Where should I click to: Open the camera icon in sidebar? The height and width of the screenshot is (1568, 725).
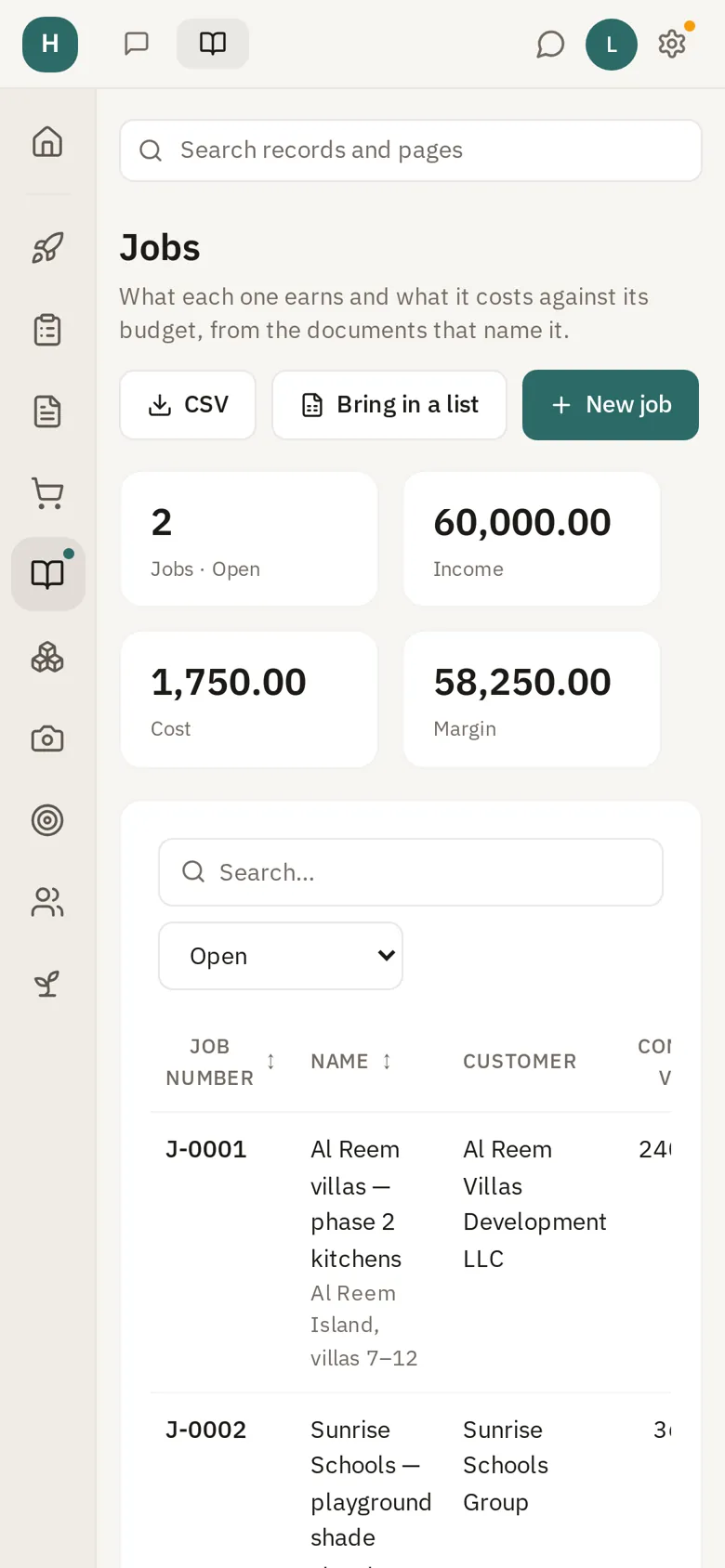[47, 739]
